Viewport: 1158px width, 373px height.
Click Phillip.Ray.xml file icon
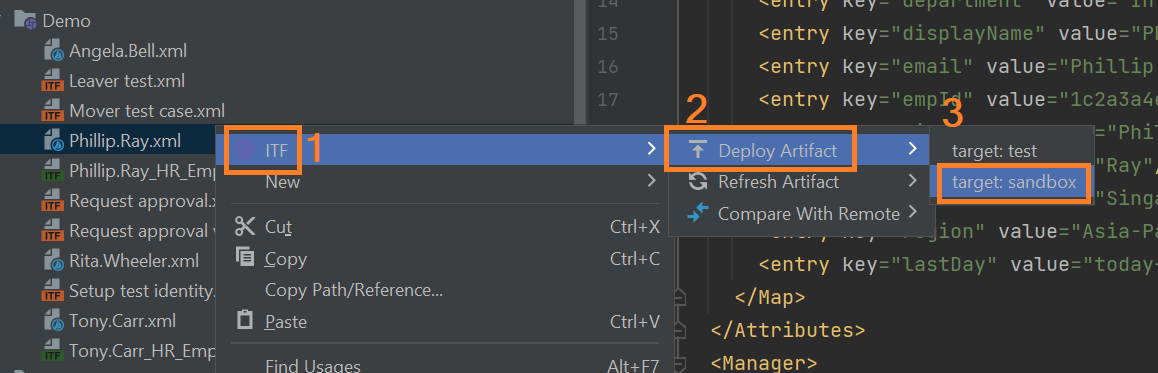point(53,140)
